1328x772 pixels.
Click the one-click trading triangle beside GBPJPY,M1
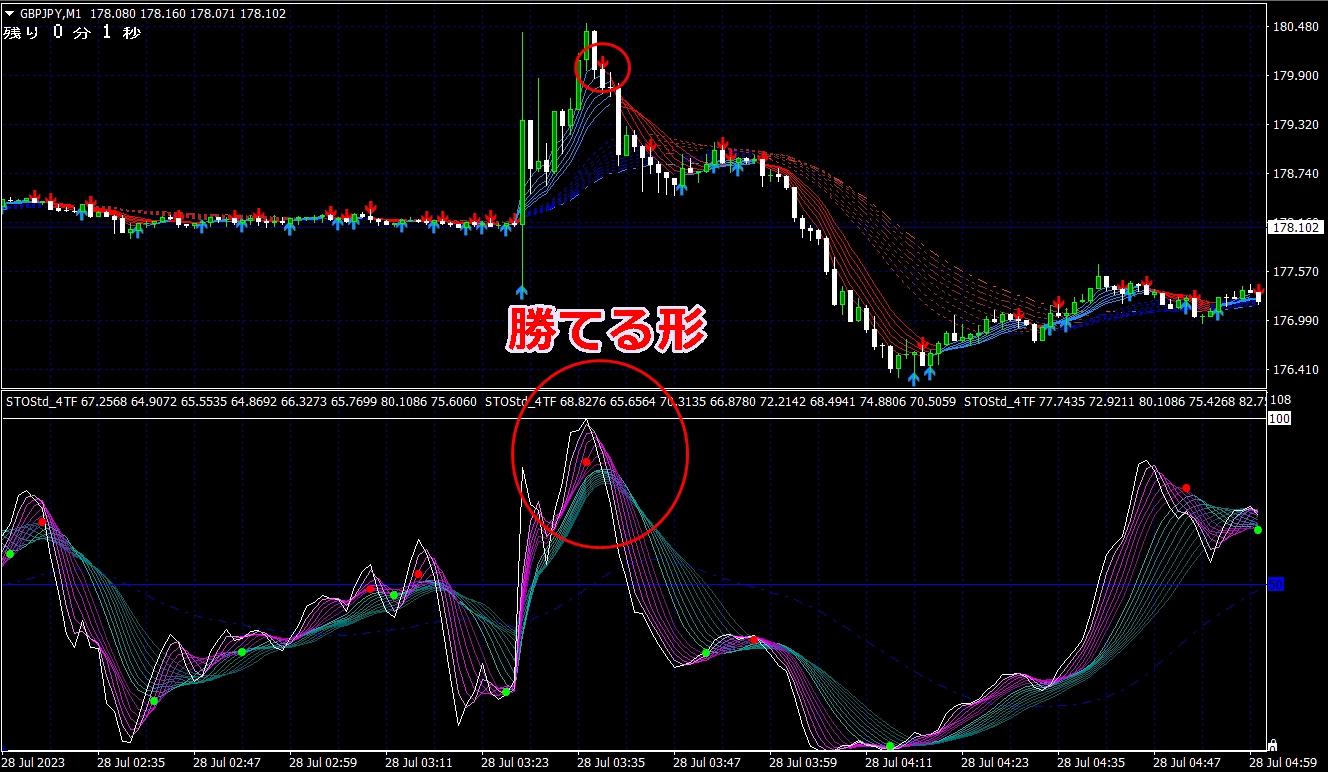tap(9, 14)
